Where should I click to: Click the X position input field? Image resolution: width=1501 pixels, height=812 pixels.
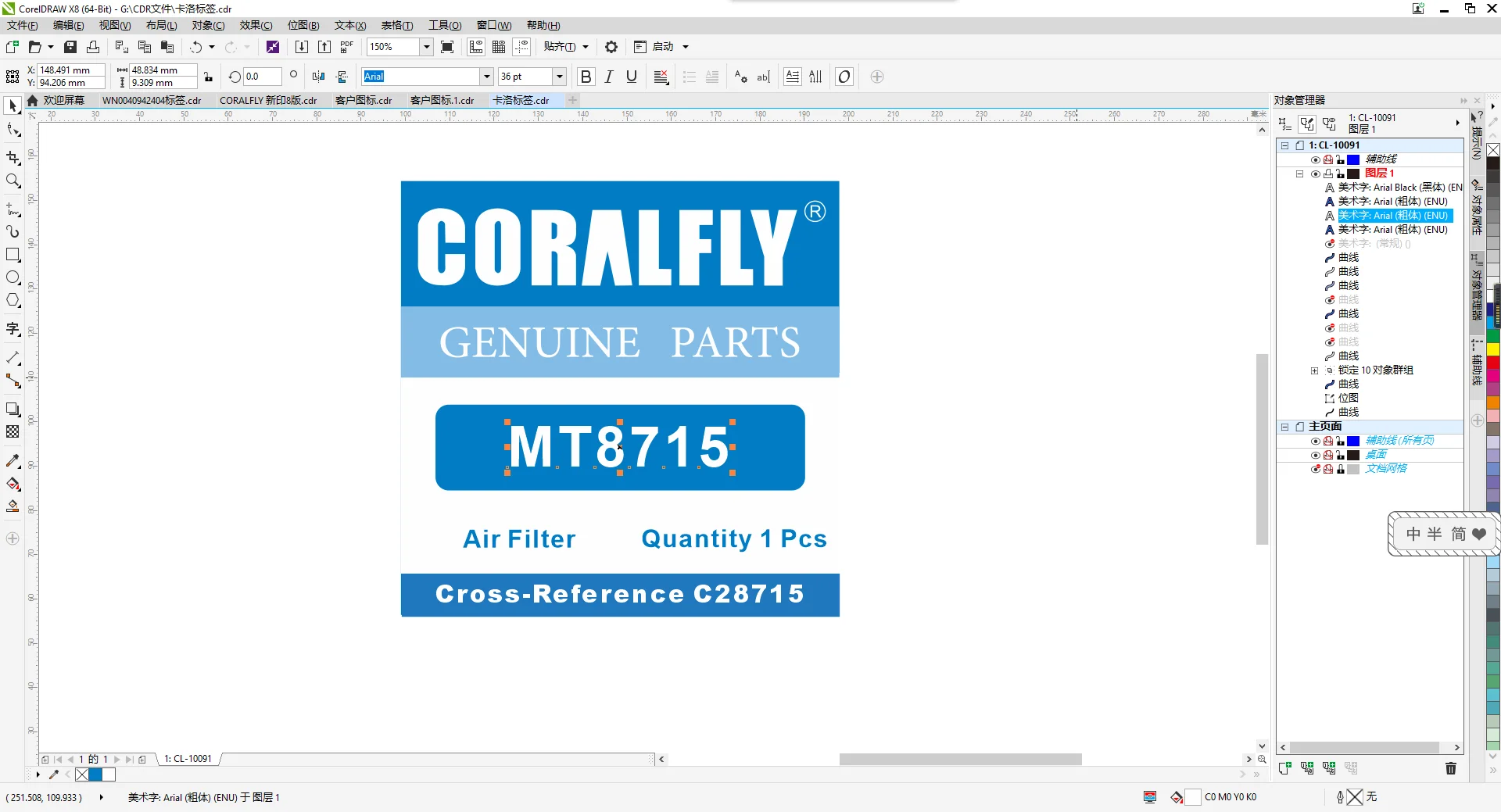(70, 70)
